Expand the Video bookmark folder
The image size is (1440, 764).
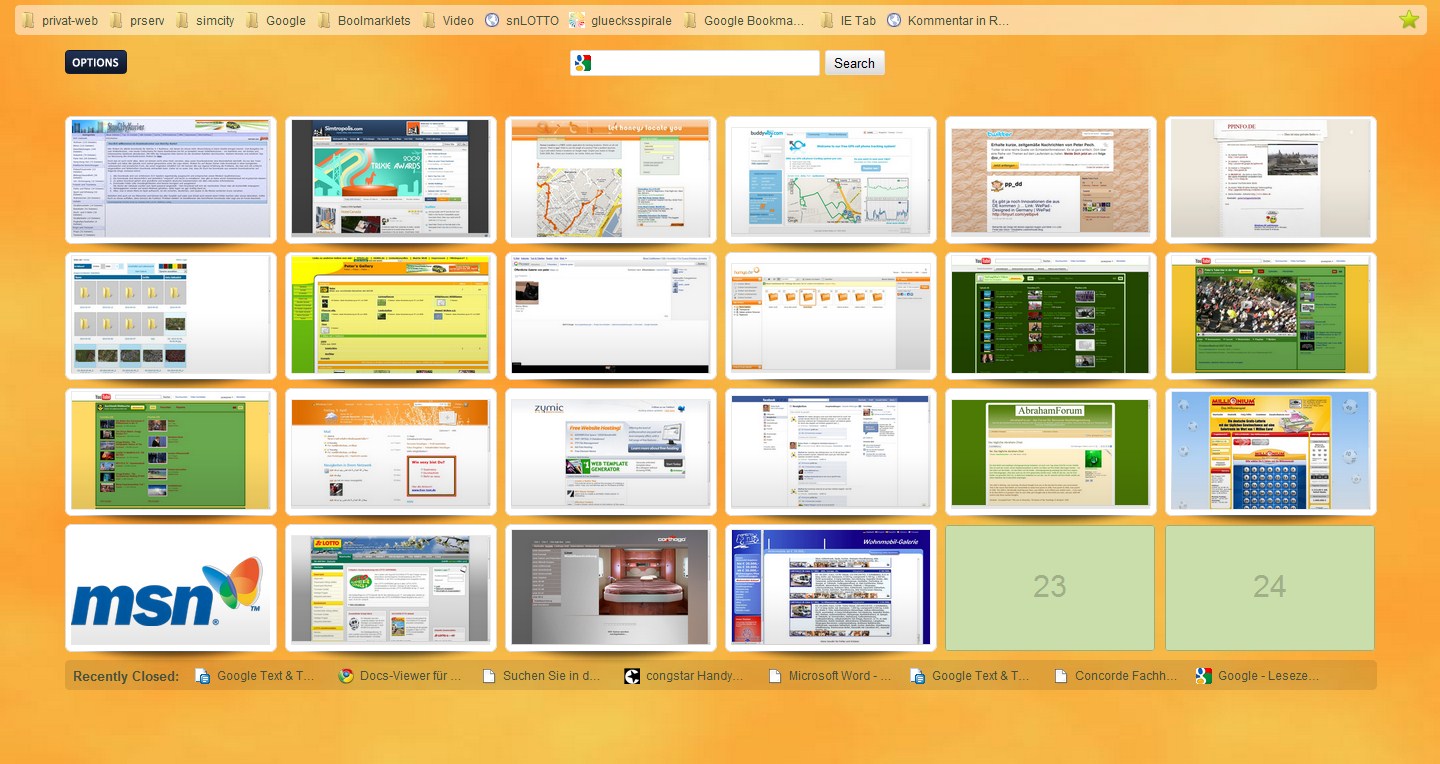coord(448,20)
